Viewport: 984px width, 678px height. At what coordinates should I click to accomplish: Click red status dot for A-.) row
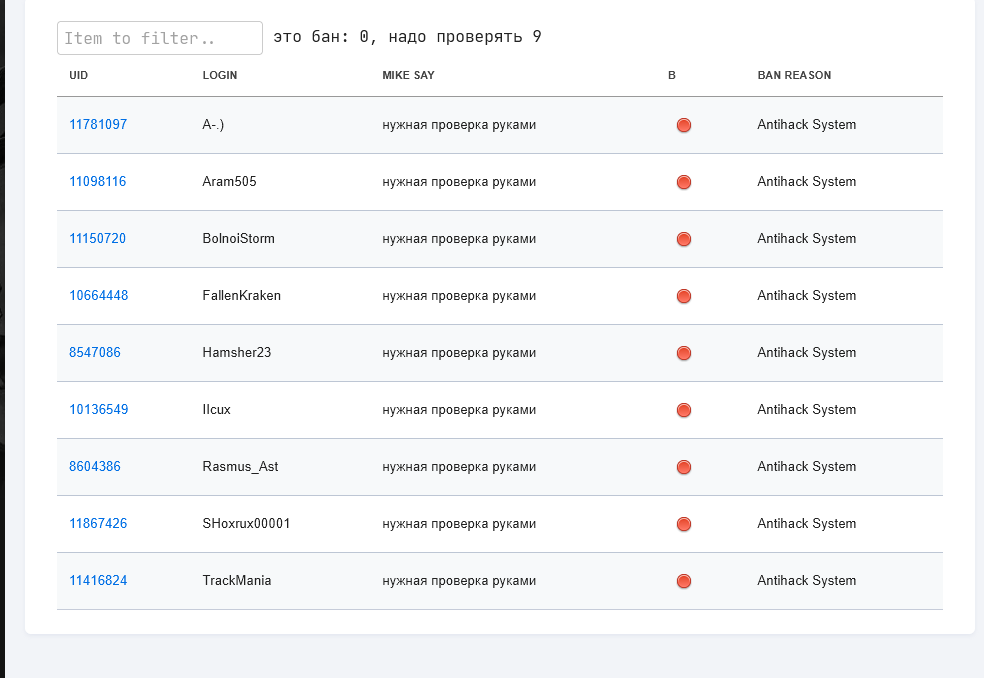point(684,125)
